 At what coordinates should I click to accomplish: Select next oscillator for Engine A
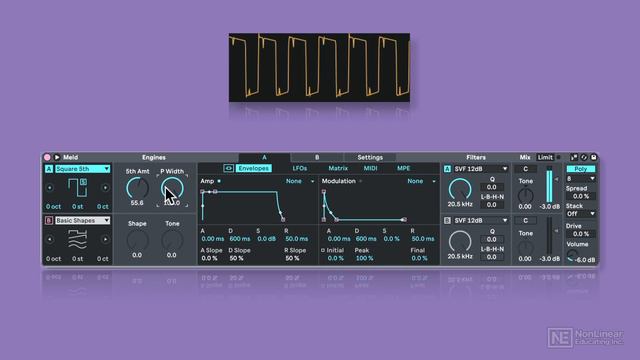pyautogui.click(x=105, y=188)
